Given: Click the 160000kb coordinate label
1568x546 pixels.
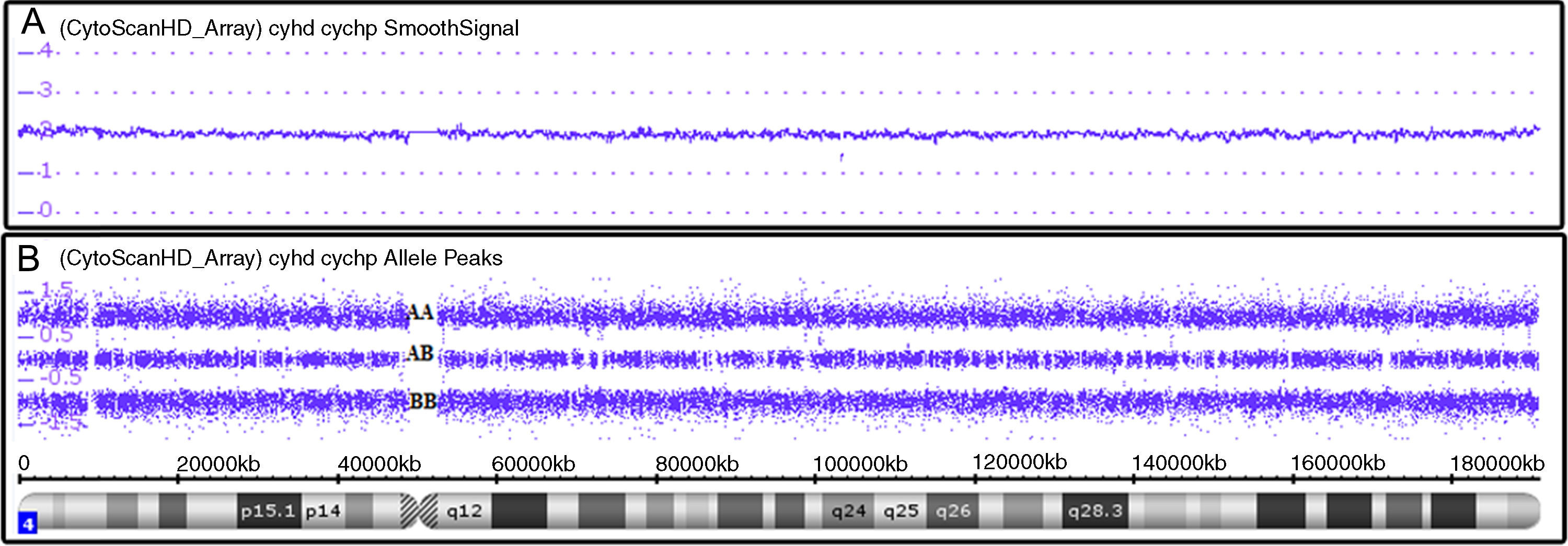Looking at the screenshot, I should [x=1338, y=463].
